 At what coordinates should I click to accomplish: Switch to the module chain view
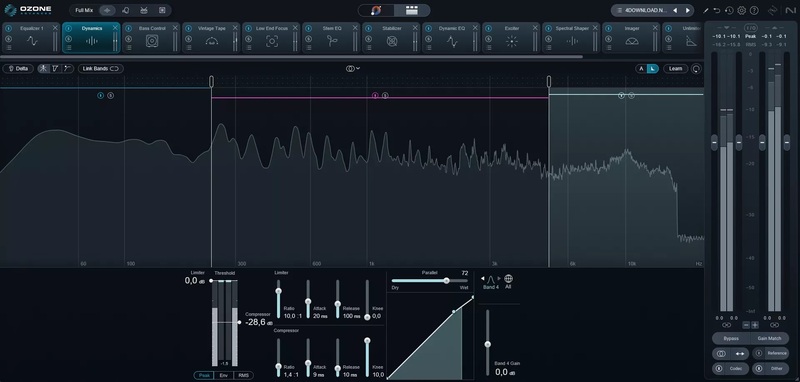click(x=412, y=10)
